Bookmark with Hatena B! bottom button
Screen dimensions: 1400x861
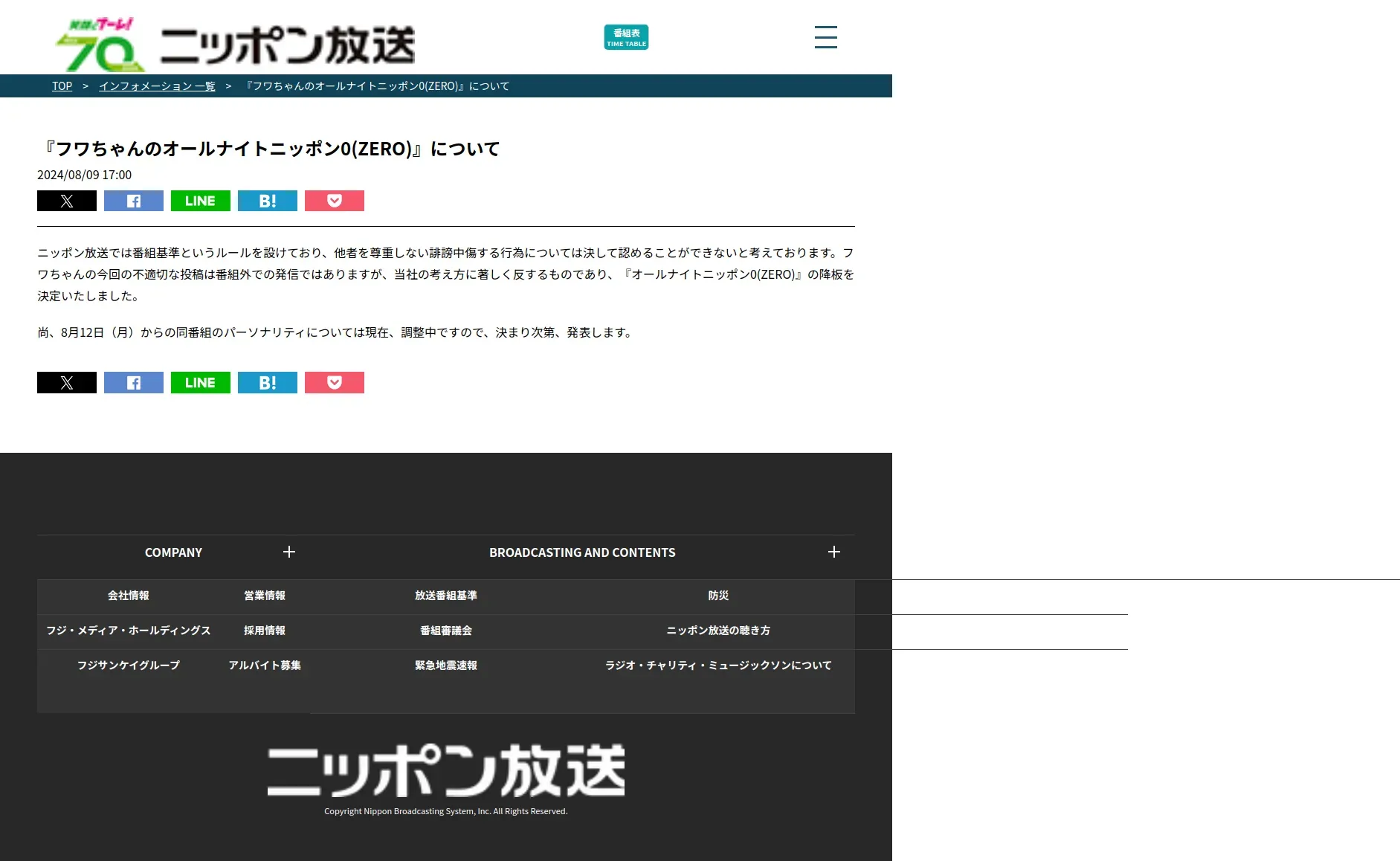click(x=268, y=382)
